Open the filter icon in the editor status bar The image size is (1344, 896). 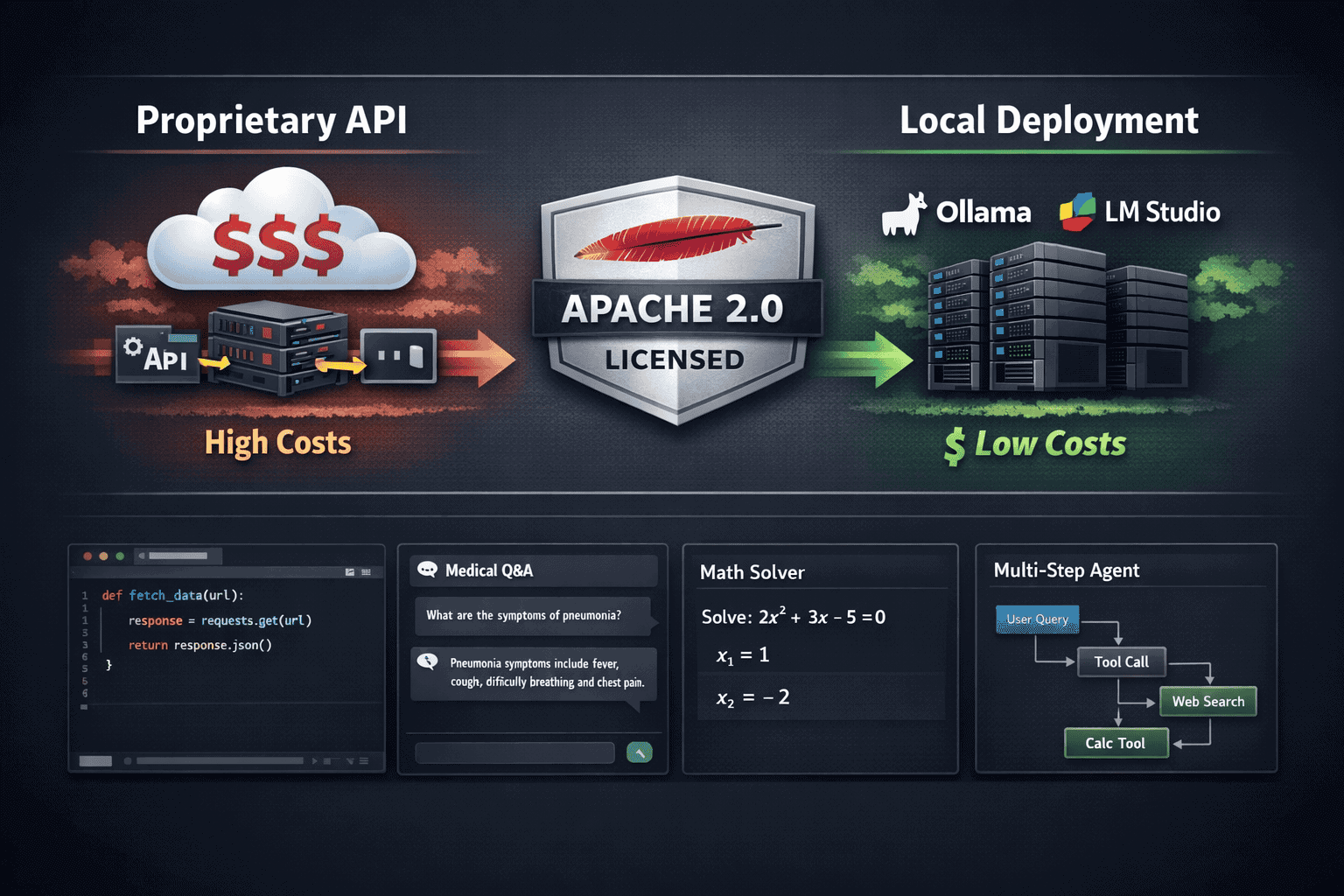[x=350, y=760]
